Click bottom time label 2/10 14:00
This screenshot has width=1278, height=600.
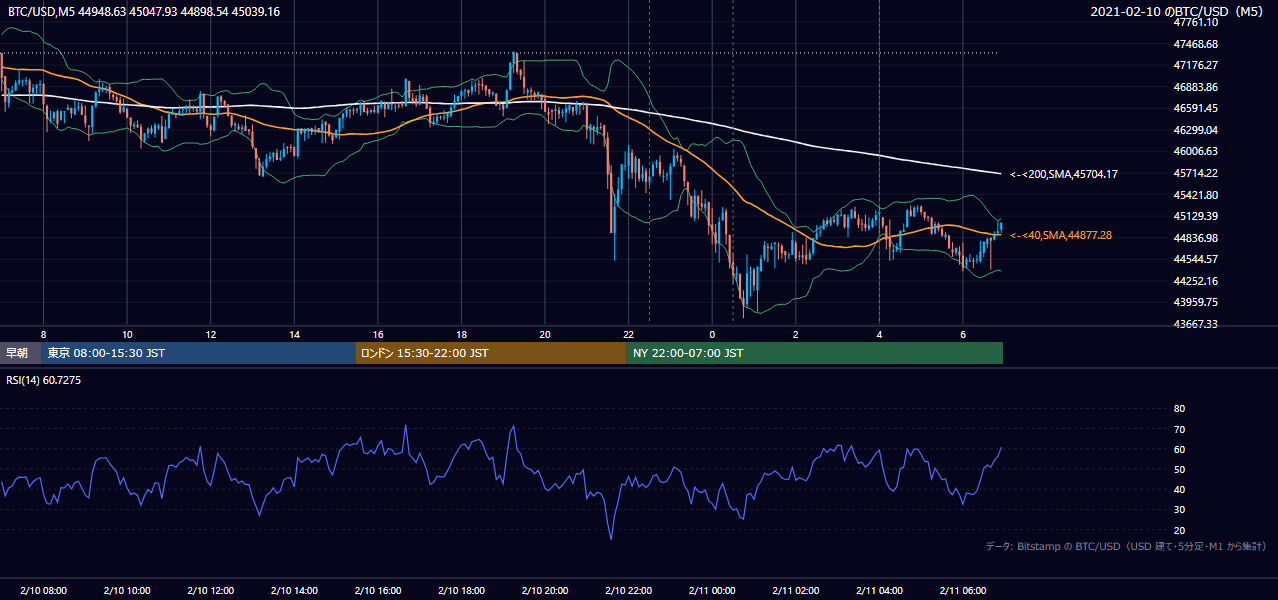pos(294,591)
